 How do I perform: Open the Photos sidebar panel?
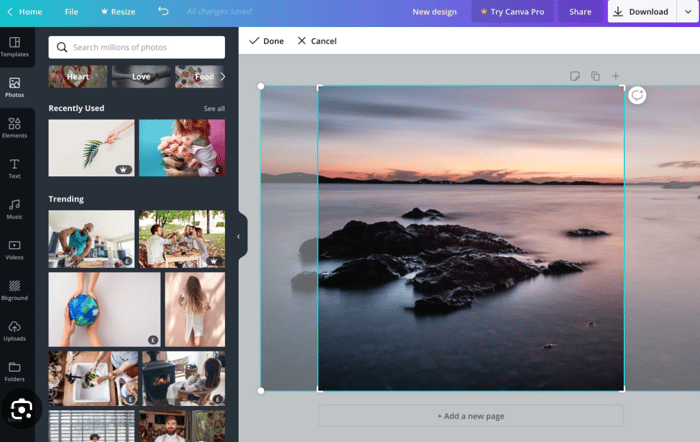pyautogui.click(x=15, y=88)
